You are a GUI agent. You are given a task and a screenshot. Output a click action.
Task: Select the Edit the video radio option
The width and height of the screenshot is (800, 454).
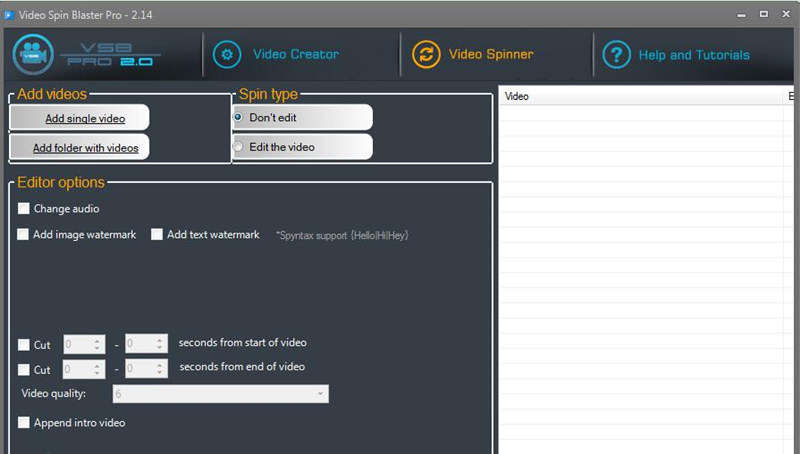238,147
